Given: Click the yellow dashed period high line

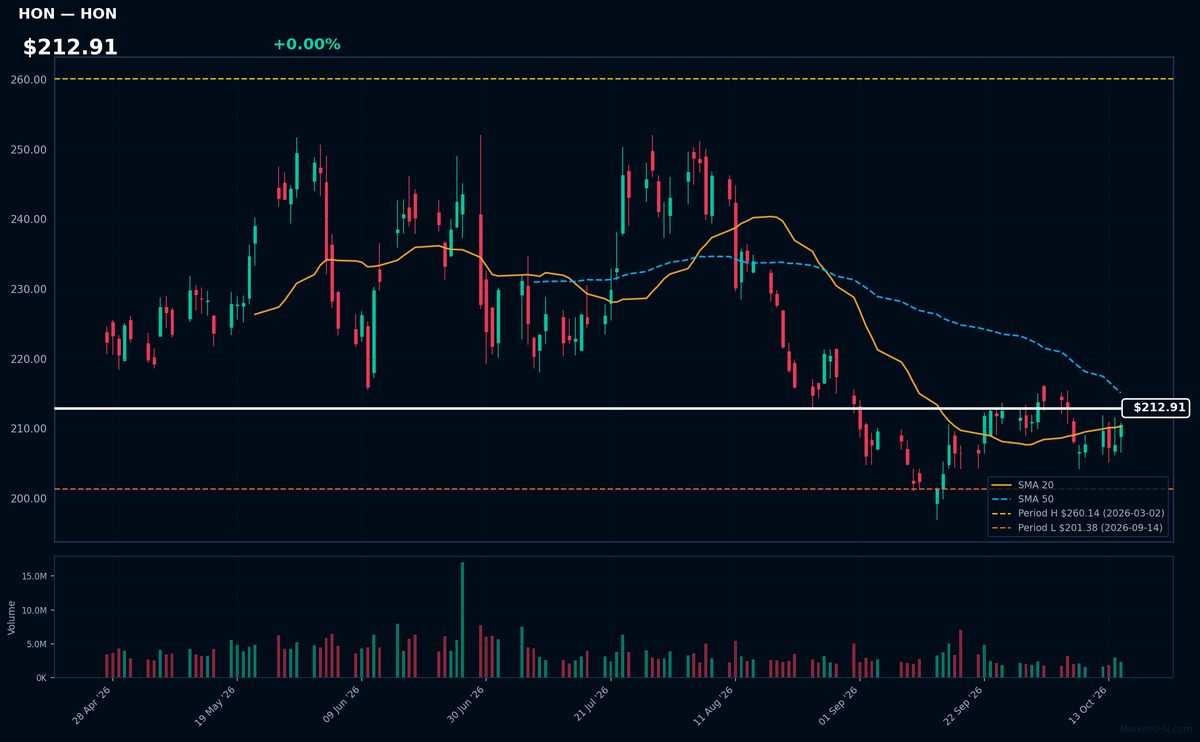Looking at the screenshot, I should 614,78.
